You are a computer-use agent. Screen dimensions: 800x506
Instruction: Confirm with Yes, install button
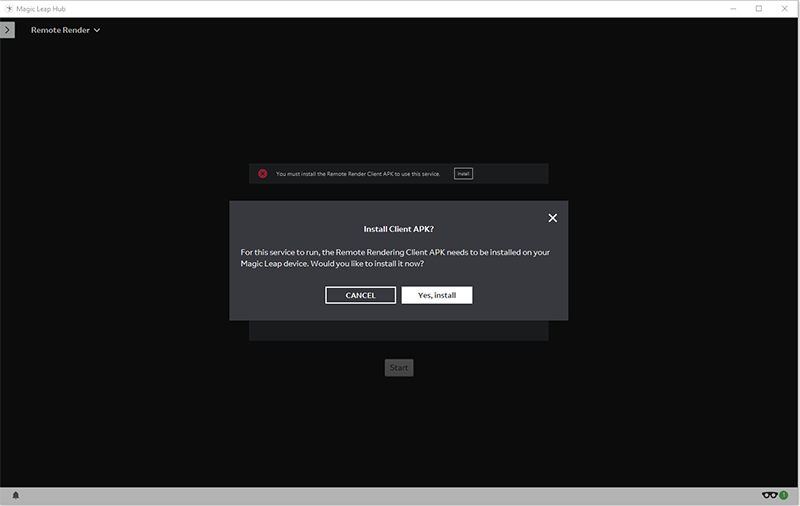coord(436,295)
